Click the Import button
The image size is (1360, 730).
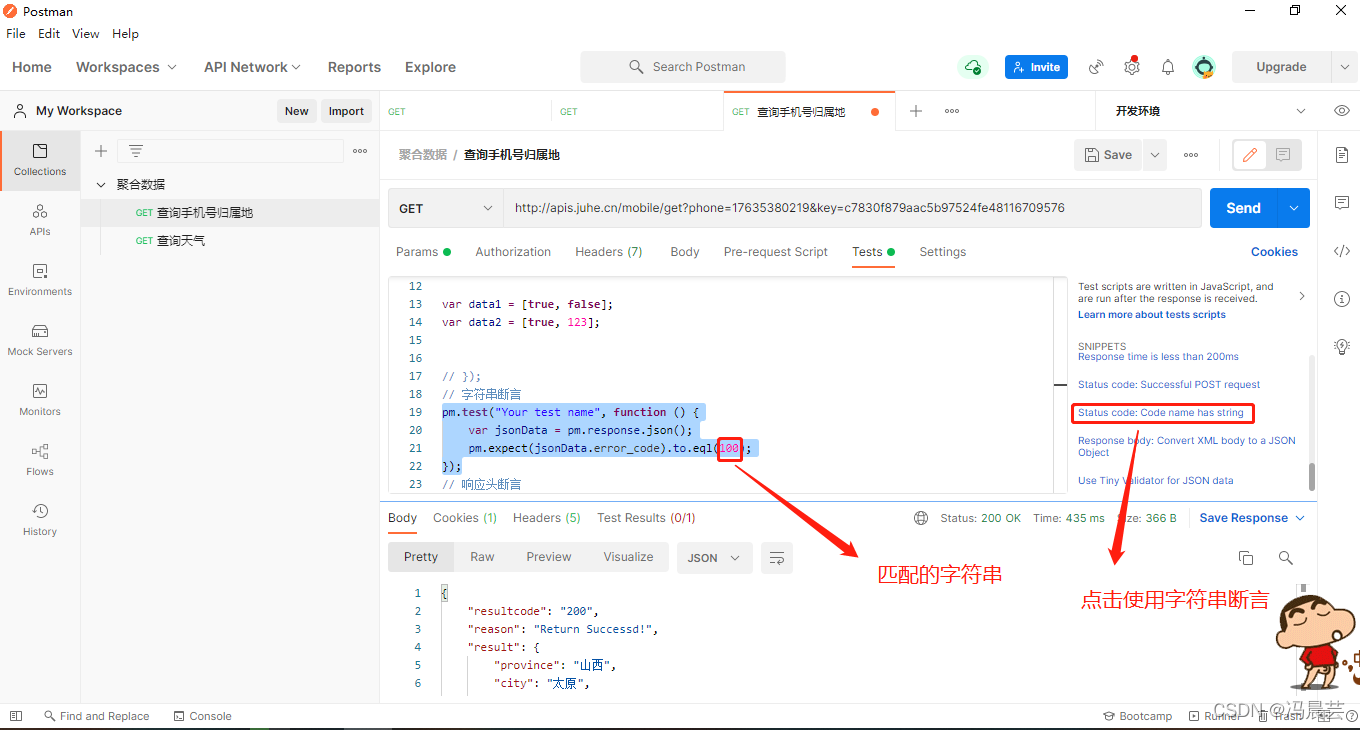click(346, 111)
